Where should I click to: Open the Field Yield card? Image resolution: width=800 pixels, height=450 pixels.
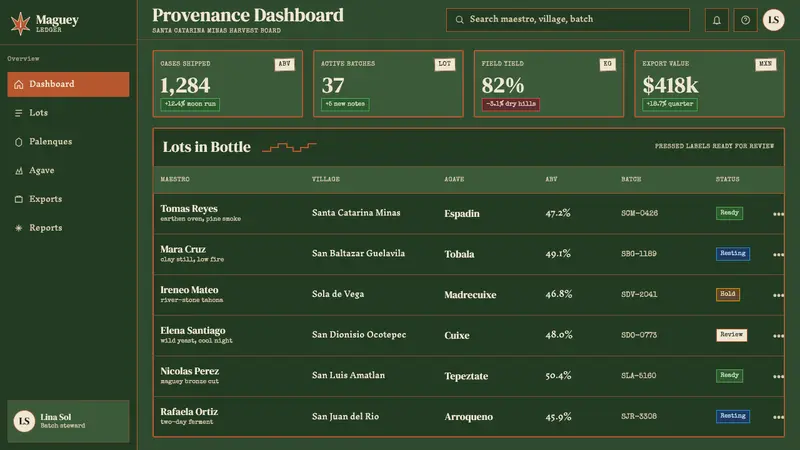[x=549, y=84]
